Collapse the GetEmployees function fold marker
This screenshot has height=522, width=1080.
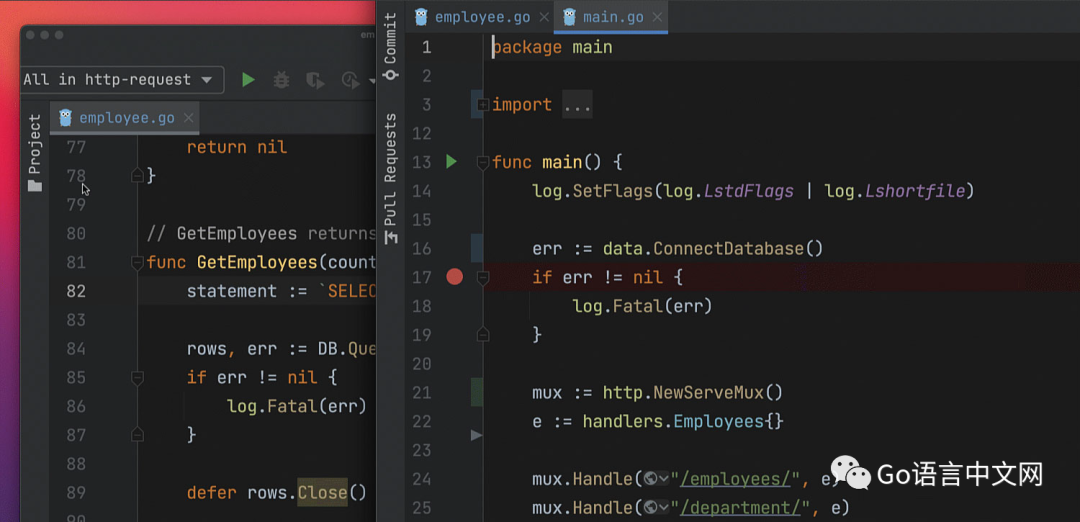[137, 263]
